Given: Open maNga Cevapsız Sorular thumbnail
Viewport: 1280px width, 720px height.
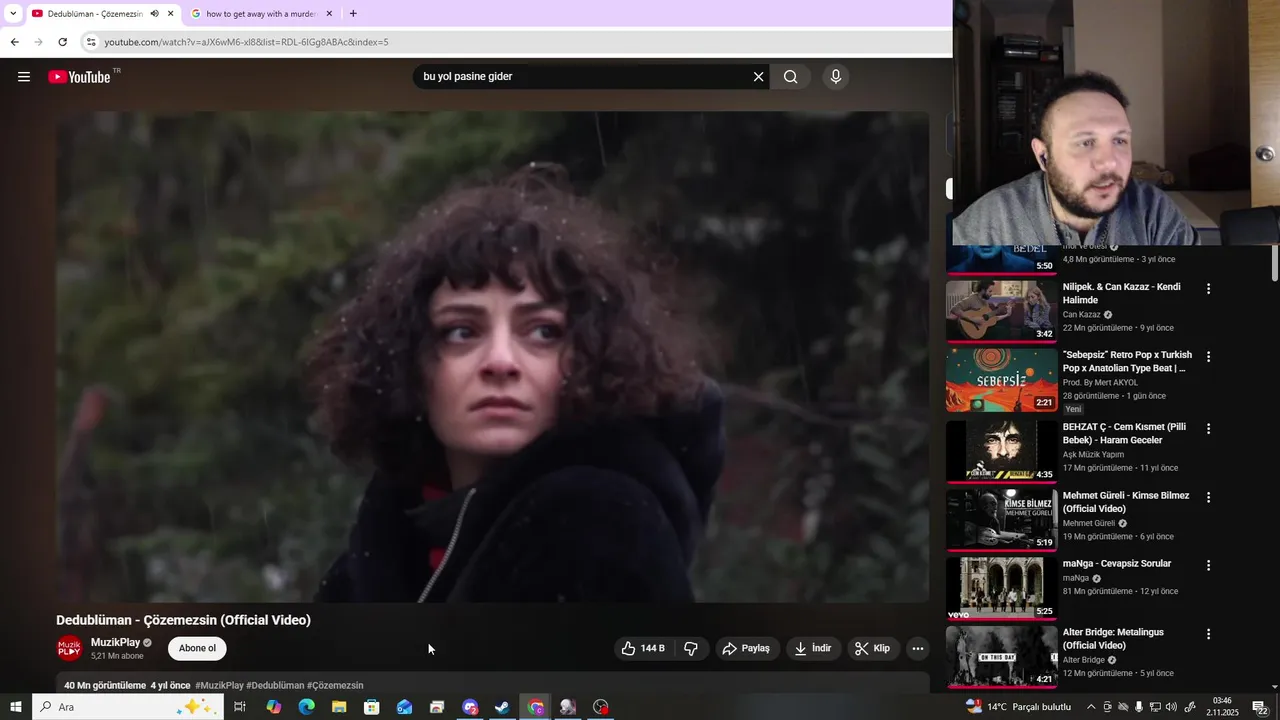Looking at the screenshot, I should click(x=1001, y=588).
